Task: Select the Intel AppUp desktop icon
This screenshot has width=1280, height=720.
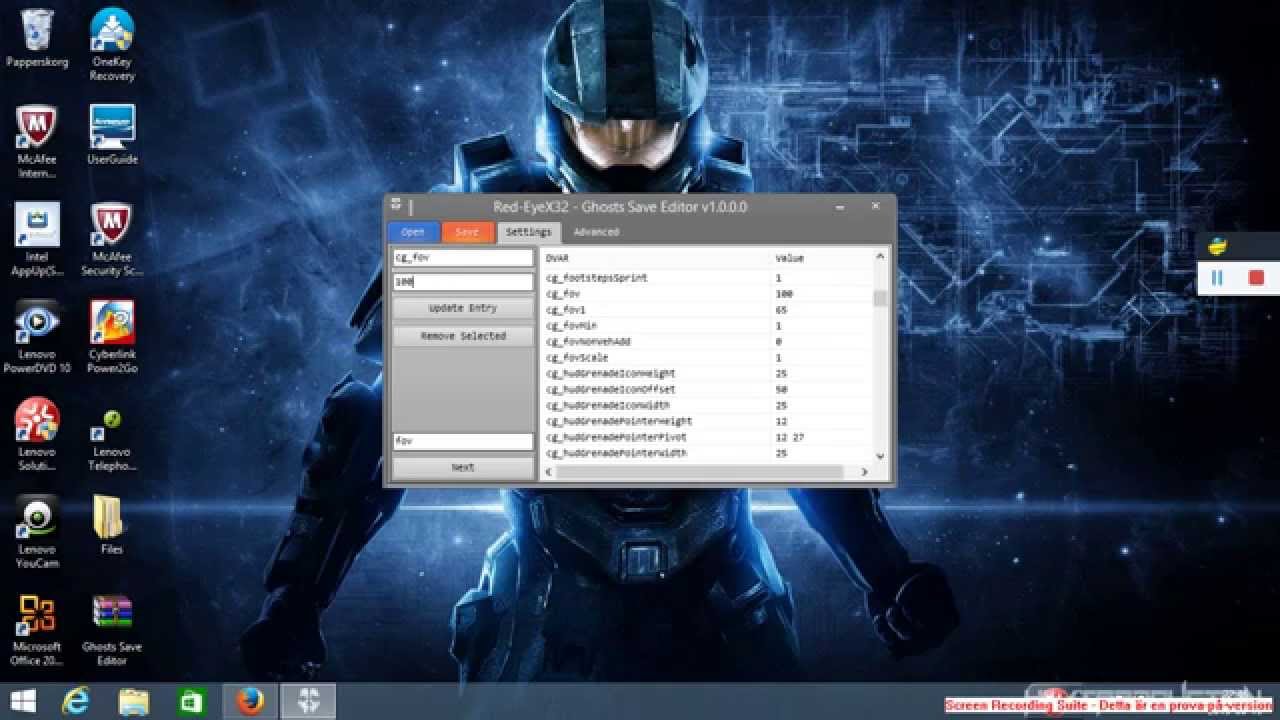Action: coord(37,239)
